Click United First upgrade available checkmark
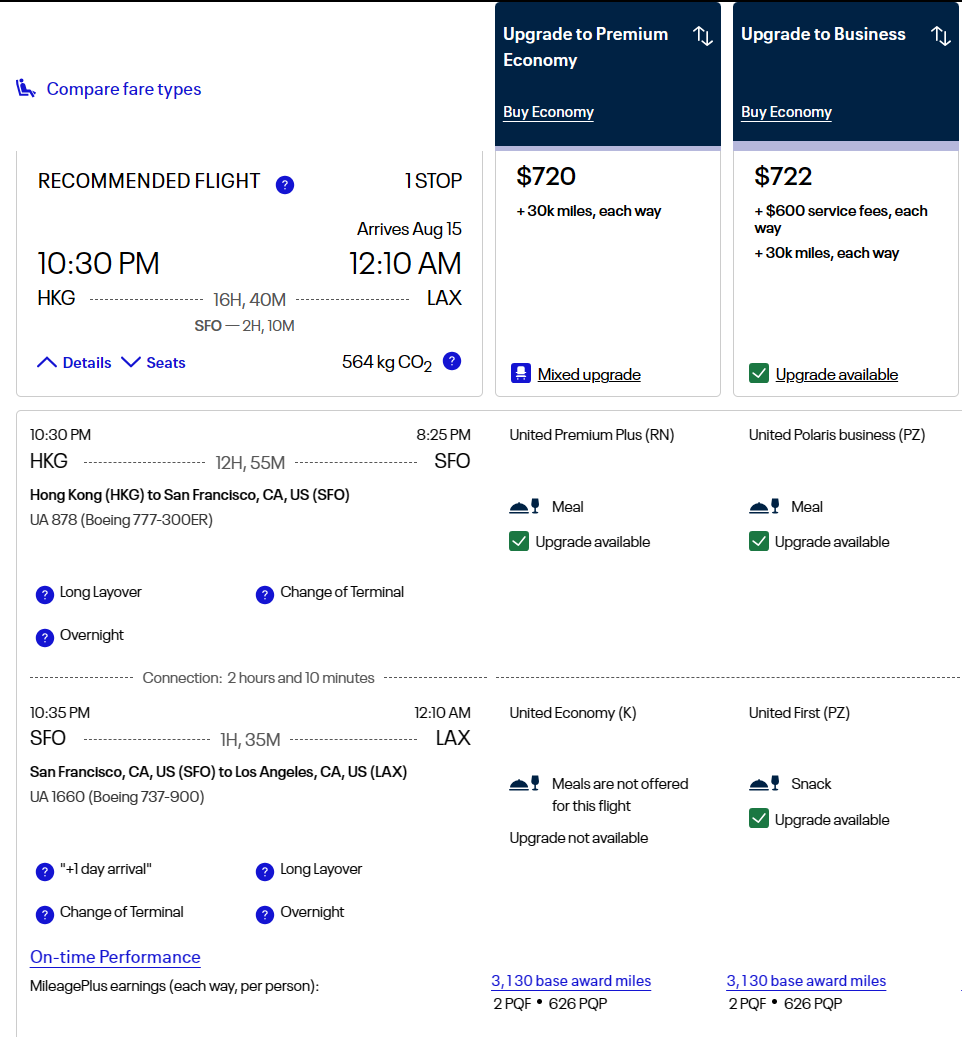The height and width of the screenshot is (1037, 962). click(x=759, y=820)
